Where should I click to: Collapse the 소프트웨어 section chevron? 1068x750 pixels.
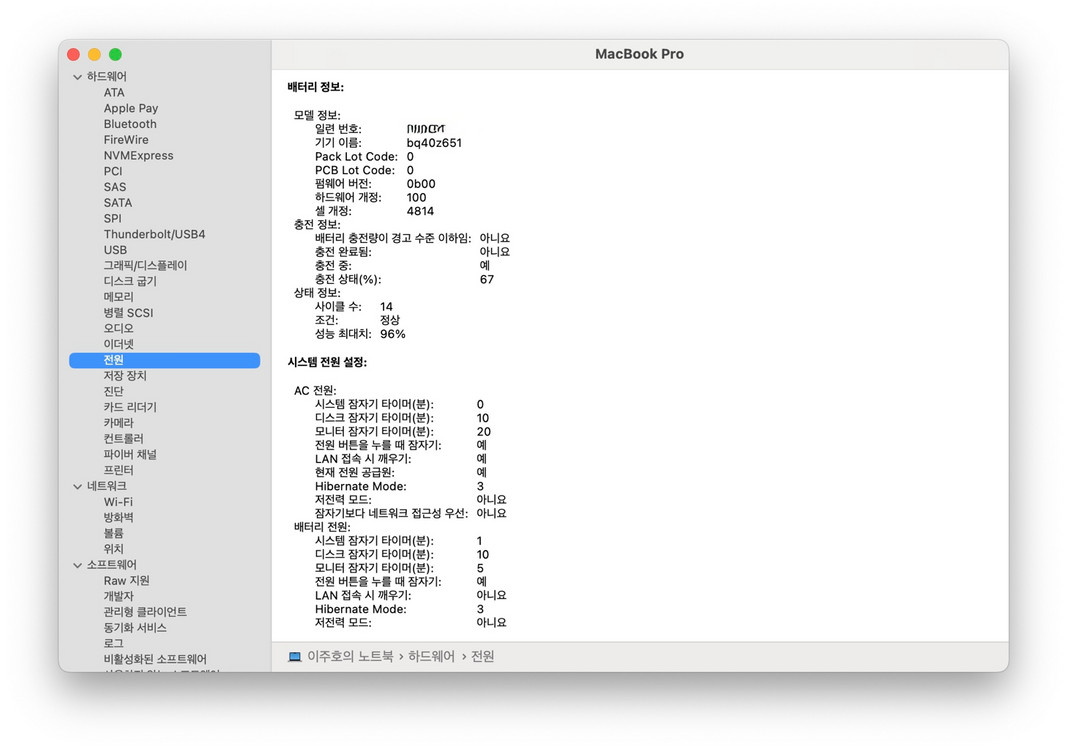(x=77, y=565)
